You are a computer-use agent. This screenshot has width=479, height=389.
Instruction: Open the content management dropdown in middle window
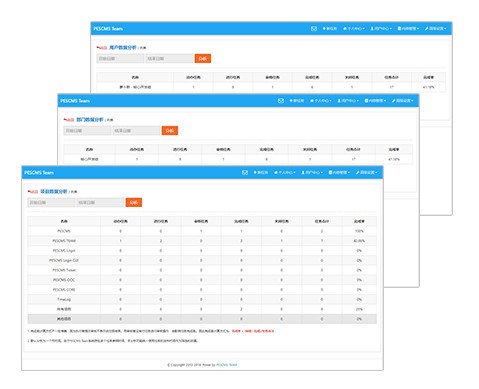(375, 100)
